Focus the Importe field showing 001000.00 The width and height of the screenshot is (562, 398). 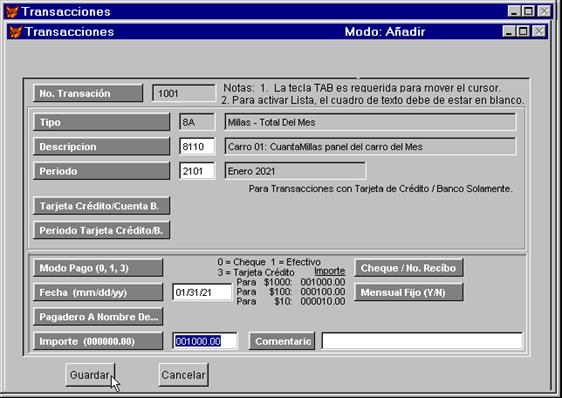[205, 341]
